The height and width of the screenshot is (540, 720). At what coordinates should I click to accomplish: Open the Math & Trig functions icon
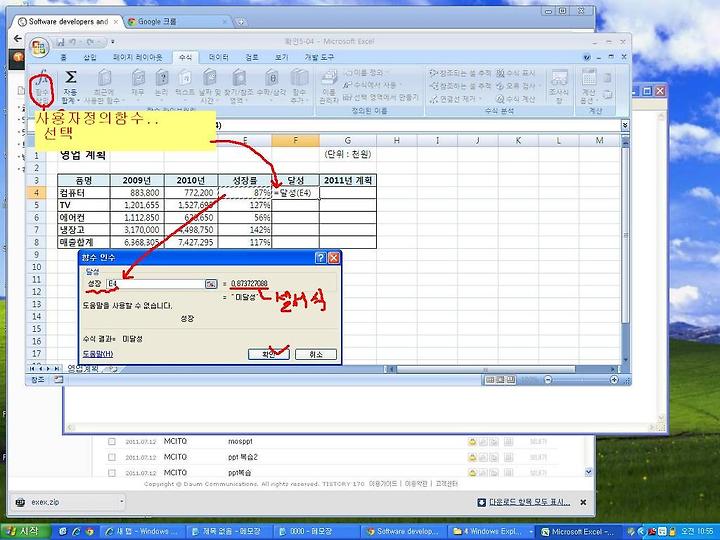point(271,77)
